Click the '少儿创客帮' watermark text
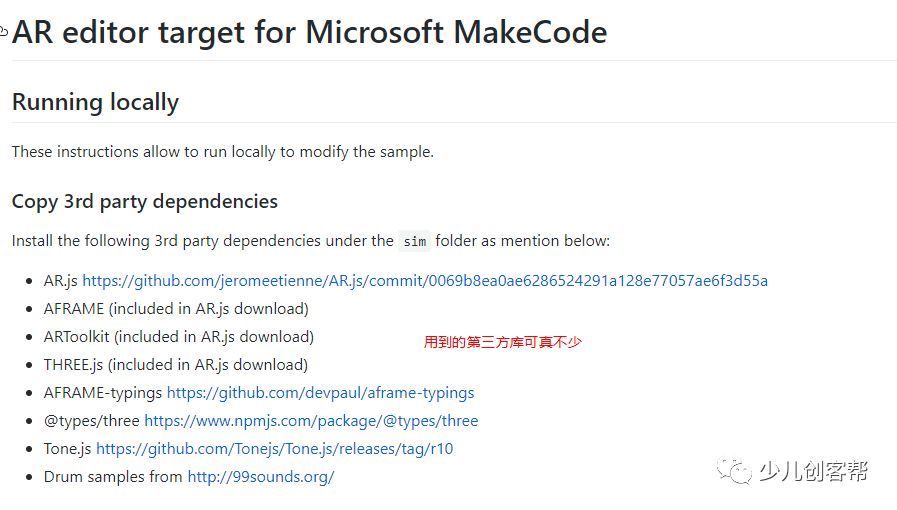897x510 pixels. (813, 471)
